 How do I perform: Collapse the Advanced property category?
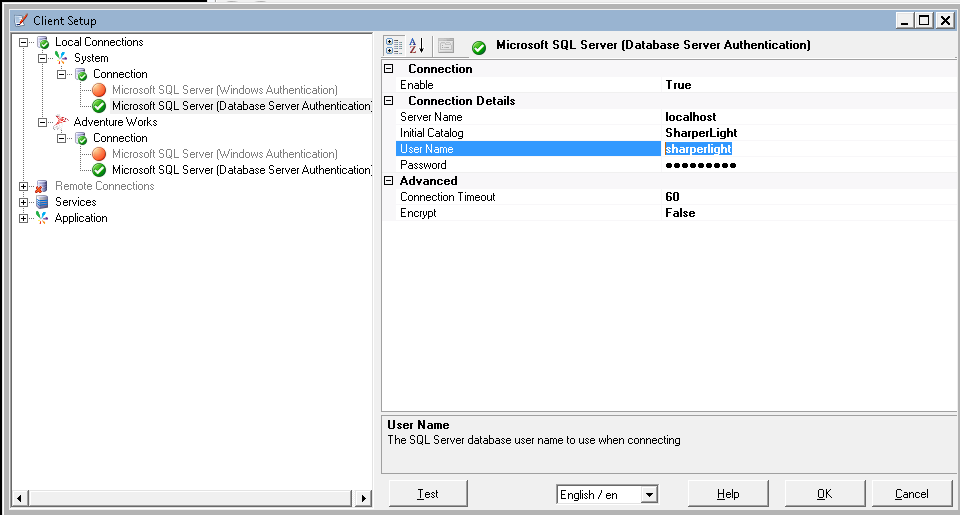click(389, 181)
